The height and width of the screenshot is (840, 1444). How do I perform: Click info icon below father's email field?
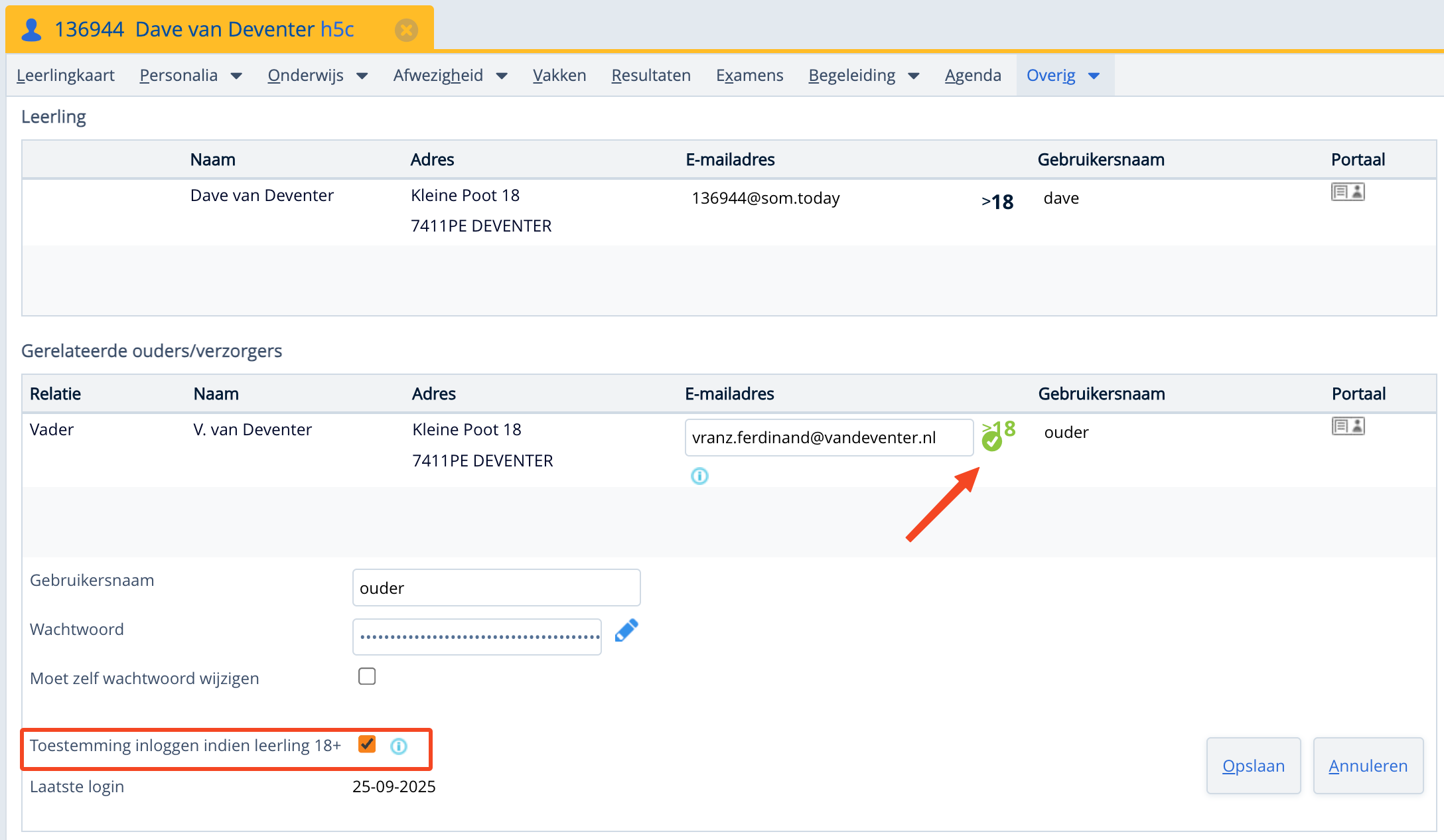point(699,476)
